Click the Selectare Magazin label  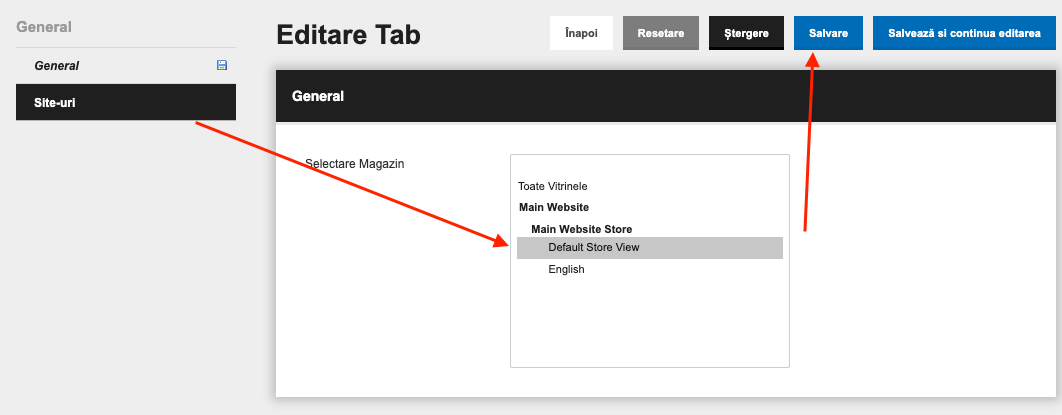354,163
